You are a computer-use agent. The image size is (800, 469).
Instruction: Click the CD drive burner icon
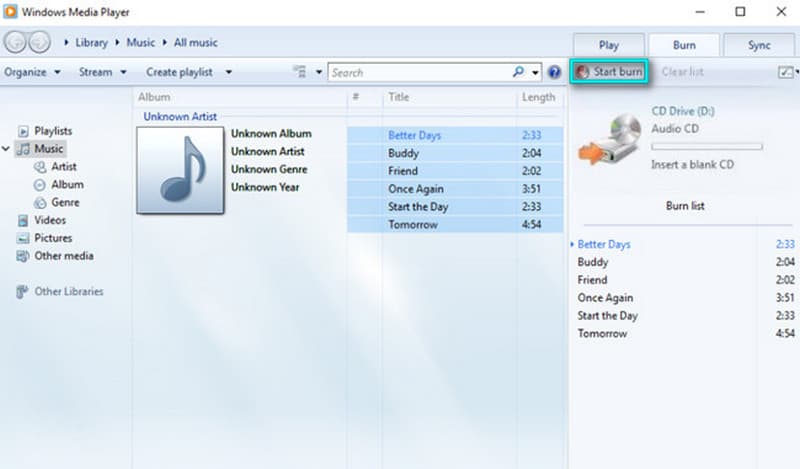(610, 139)
